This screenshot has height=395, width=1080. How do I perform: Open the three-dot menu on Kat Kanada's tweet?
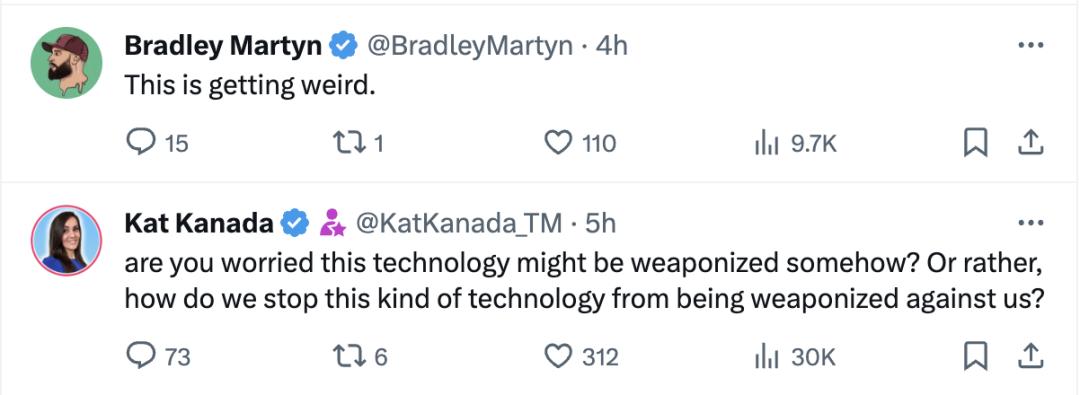tap(1030, 223)
